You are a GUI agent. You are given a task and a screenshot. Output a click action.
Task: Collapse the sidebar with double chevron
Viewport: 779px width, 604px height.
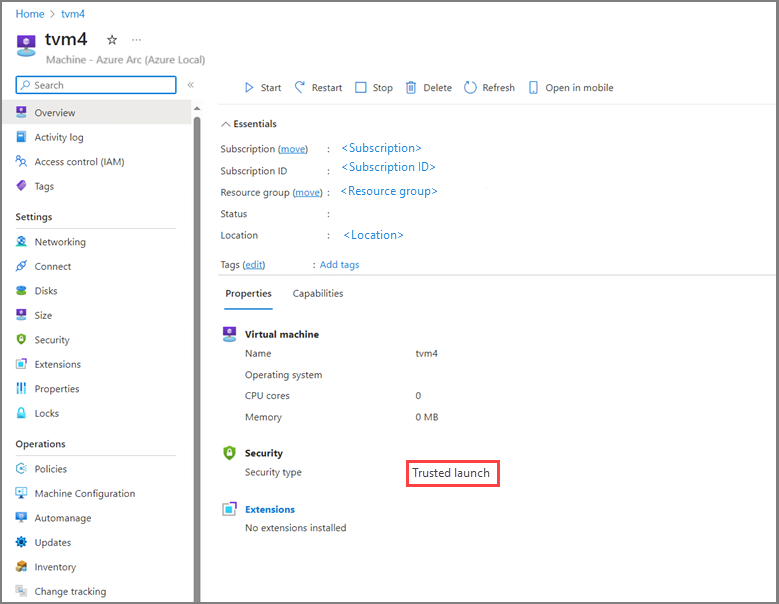pos(190,85)
